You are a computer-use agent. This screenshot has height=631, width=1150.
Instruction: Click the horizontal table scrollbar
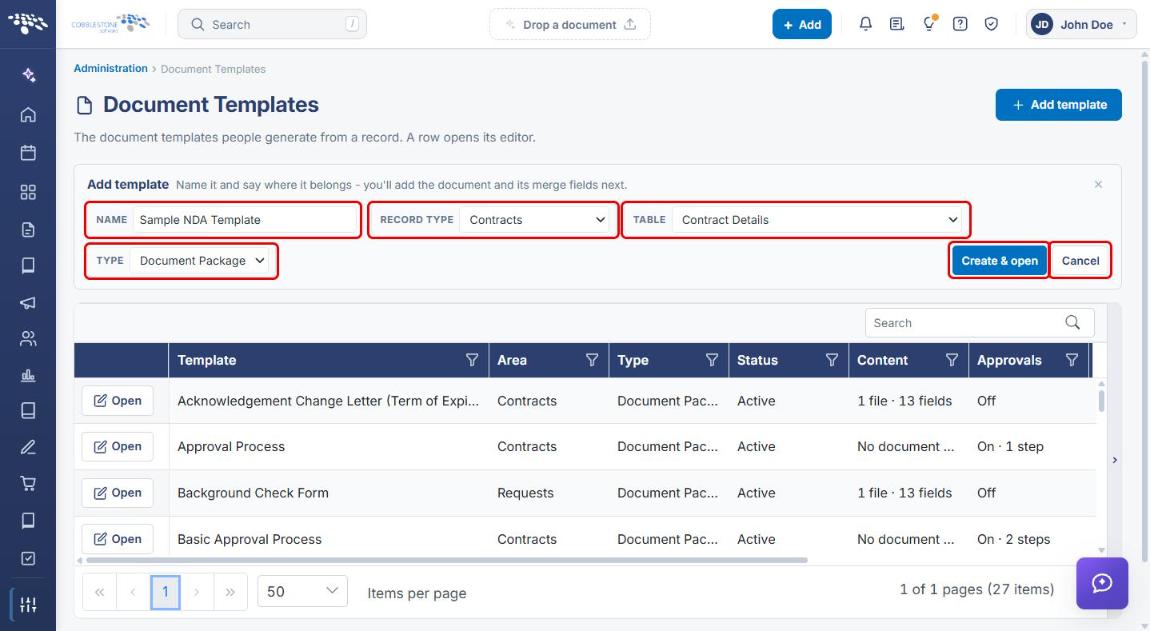446,560
